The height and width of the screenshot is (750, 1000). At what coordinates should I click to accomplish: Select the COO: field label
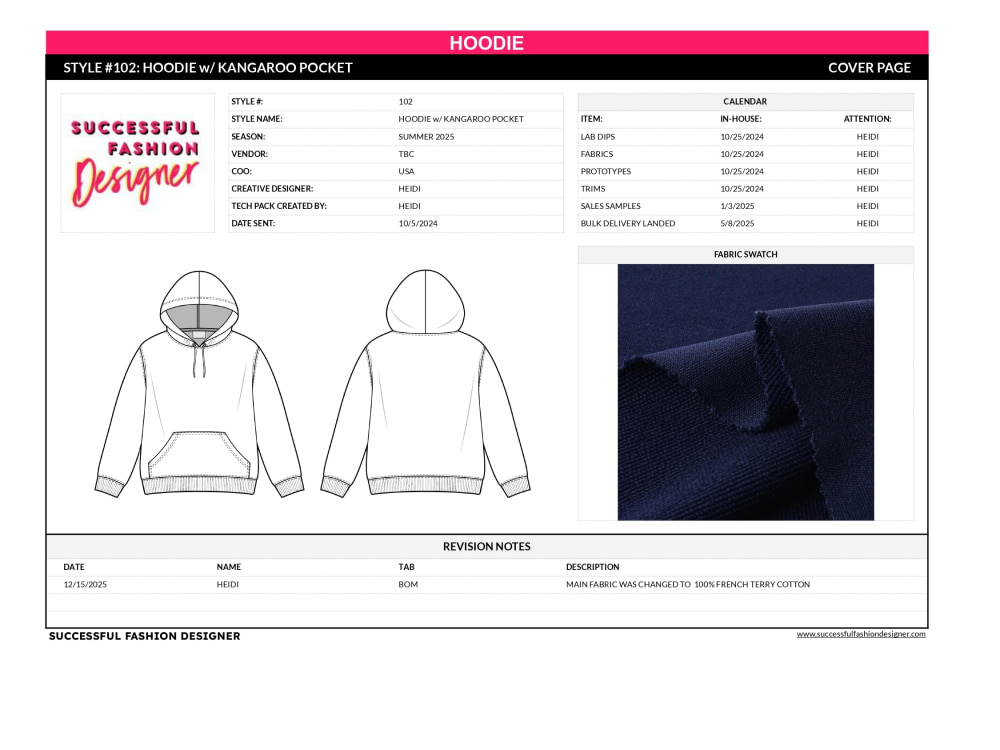(241, 171)
